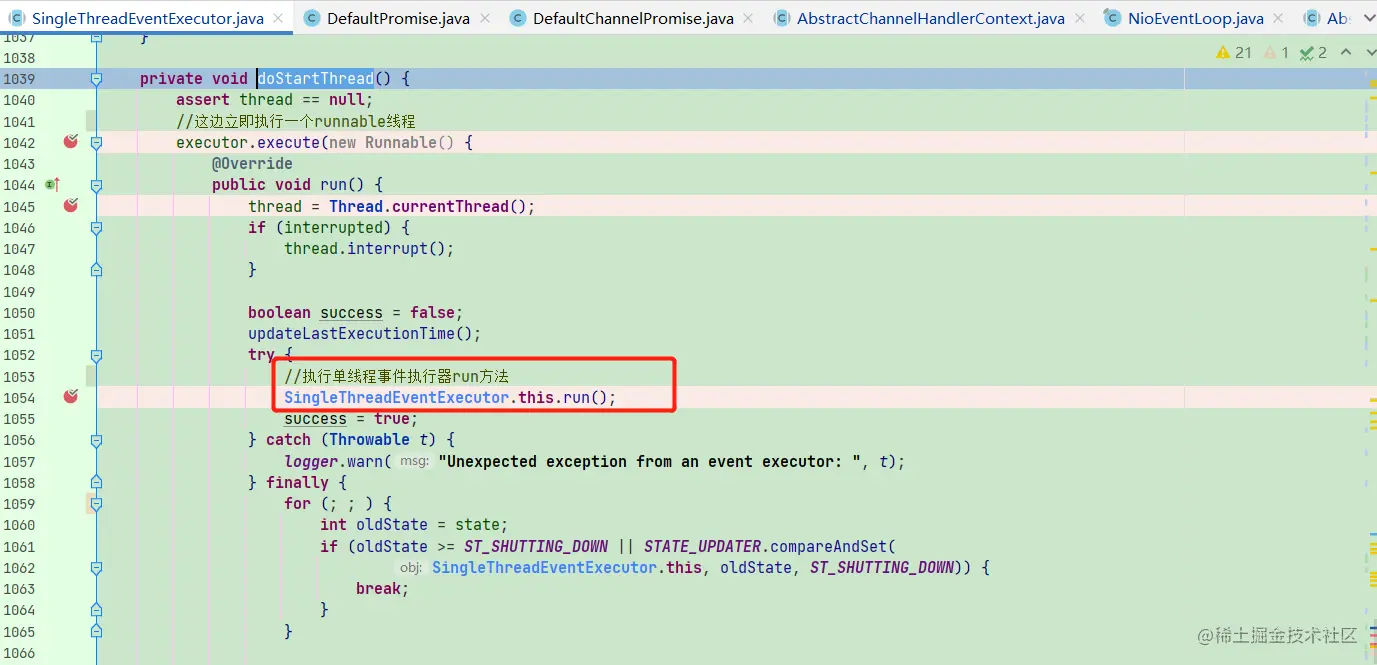This screenshot has width=1377, height=665.
Task: Collapse the catch fold on line 1056
Action: pyautogui.click(x=96, y=440)
